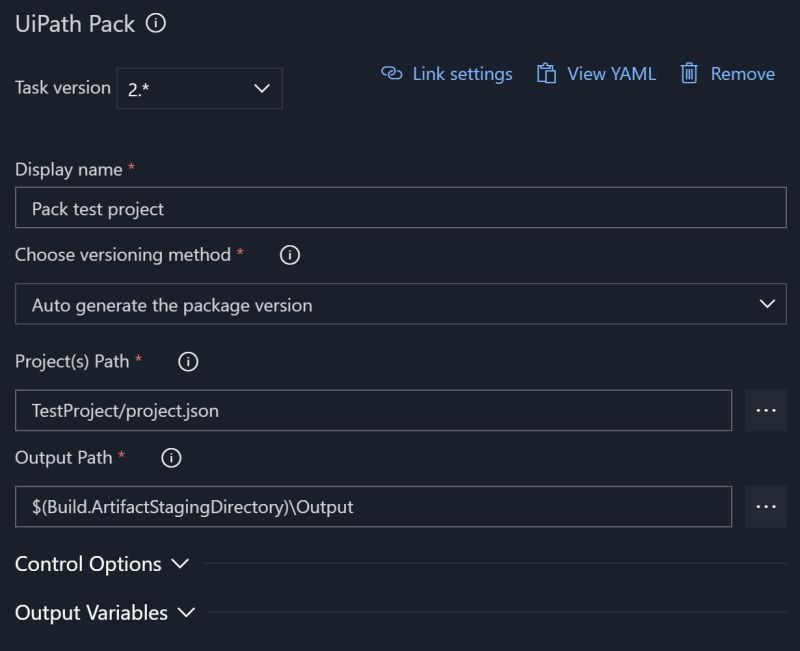
Task: Open the Task version dropdown
Action: click(x=200, y=88)
